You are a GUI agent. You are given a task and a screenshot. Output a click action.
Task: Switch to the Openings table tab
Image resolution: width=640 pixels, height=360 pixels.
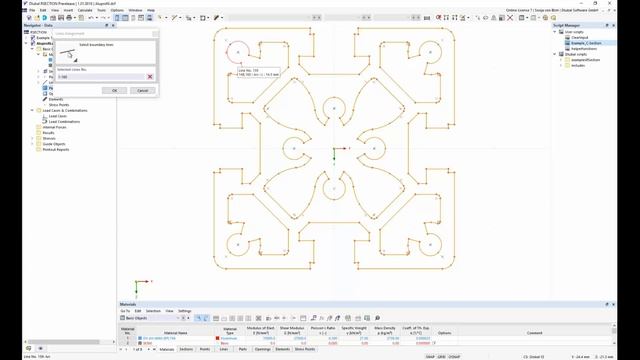(x=262, y=349)
